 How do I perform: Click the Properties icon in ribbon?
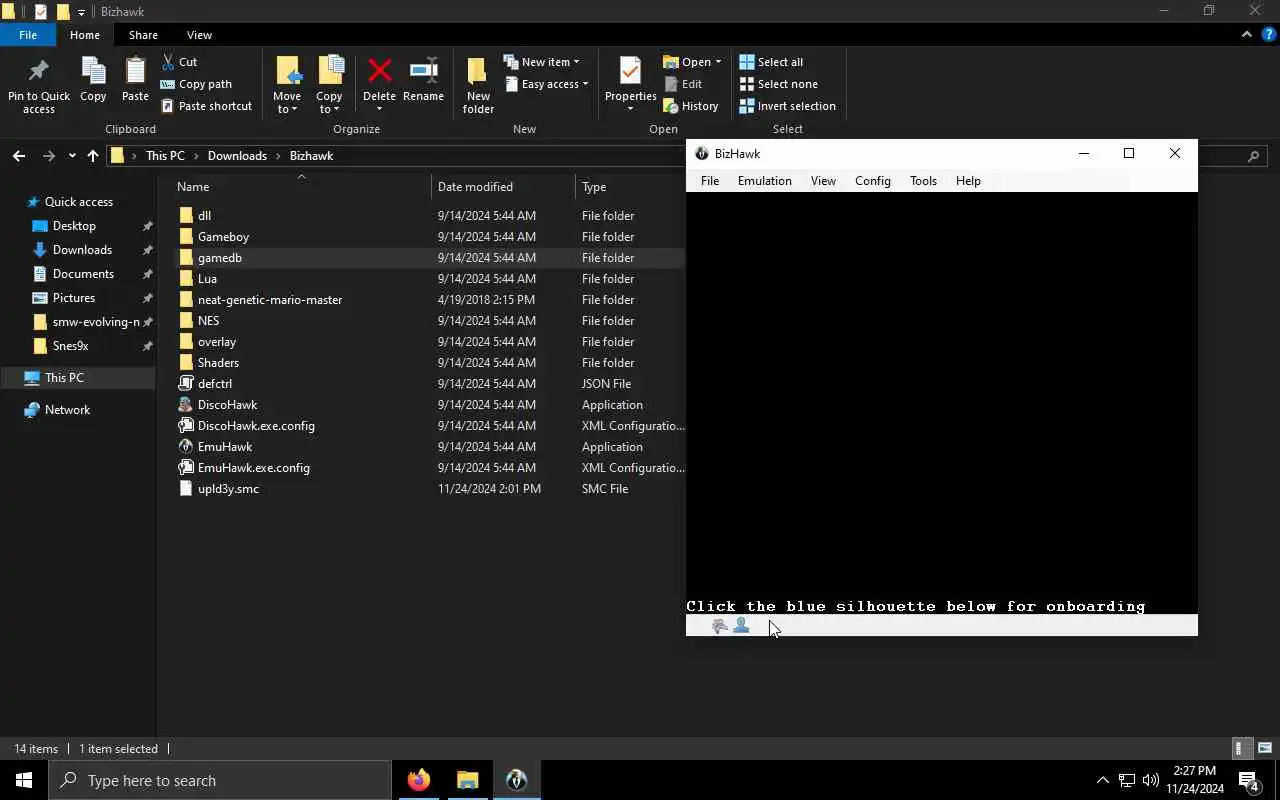pyautogui.click(x=630, y=72)
